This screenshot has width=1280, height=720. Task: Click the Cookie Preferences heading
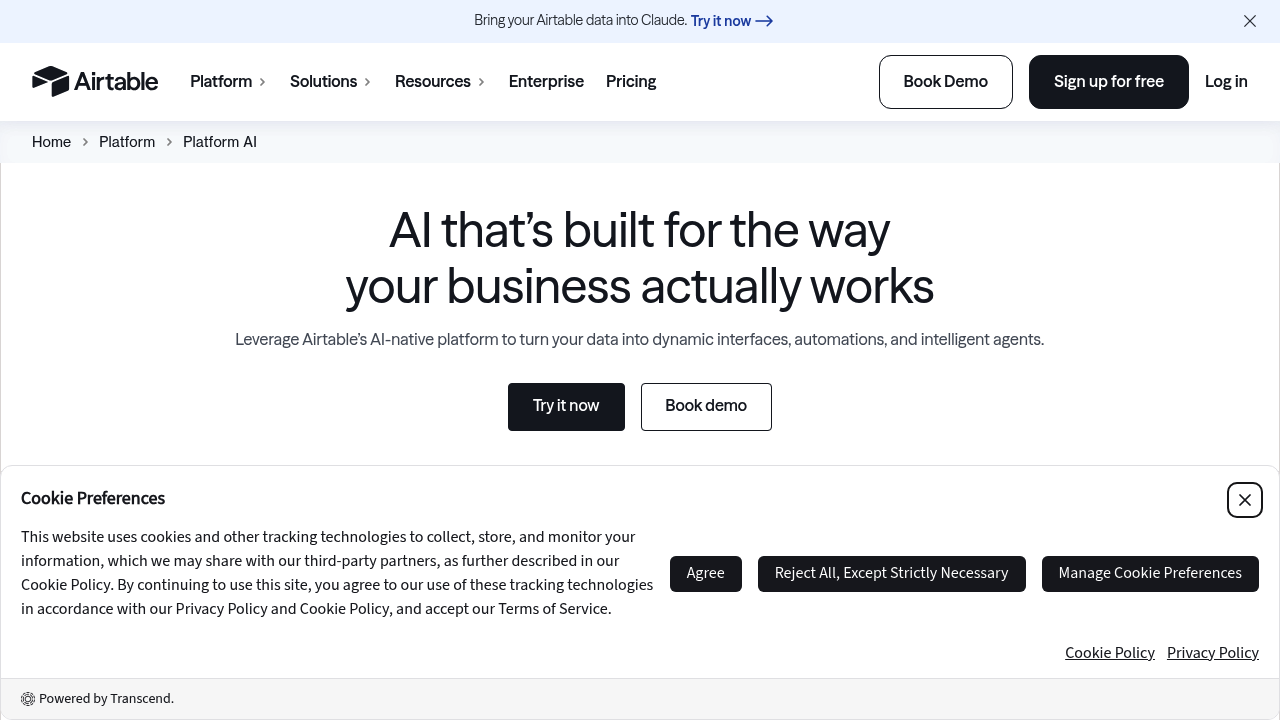[93, 498]
